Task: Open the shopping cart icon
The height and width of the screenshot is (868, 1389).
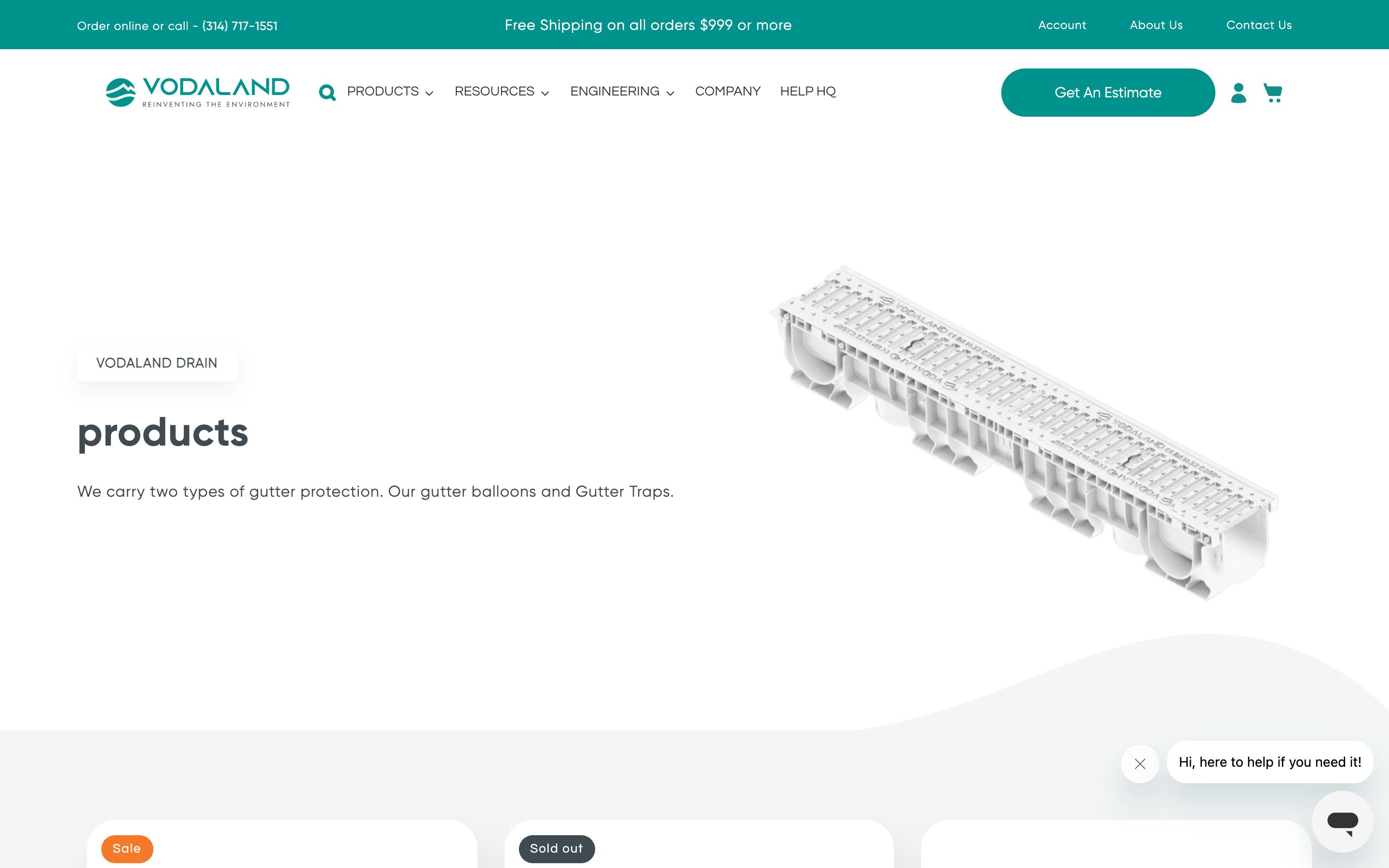Action: click(1272, 93)
